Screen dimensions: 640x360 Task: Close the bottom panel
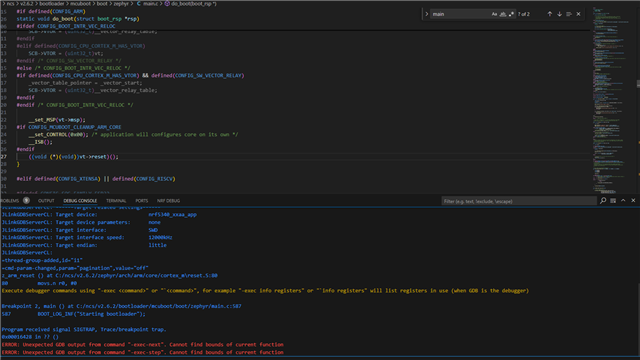tap(633, 201)
